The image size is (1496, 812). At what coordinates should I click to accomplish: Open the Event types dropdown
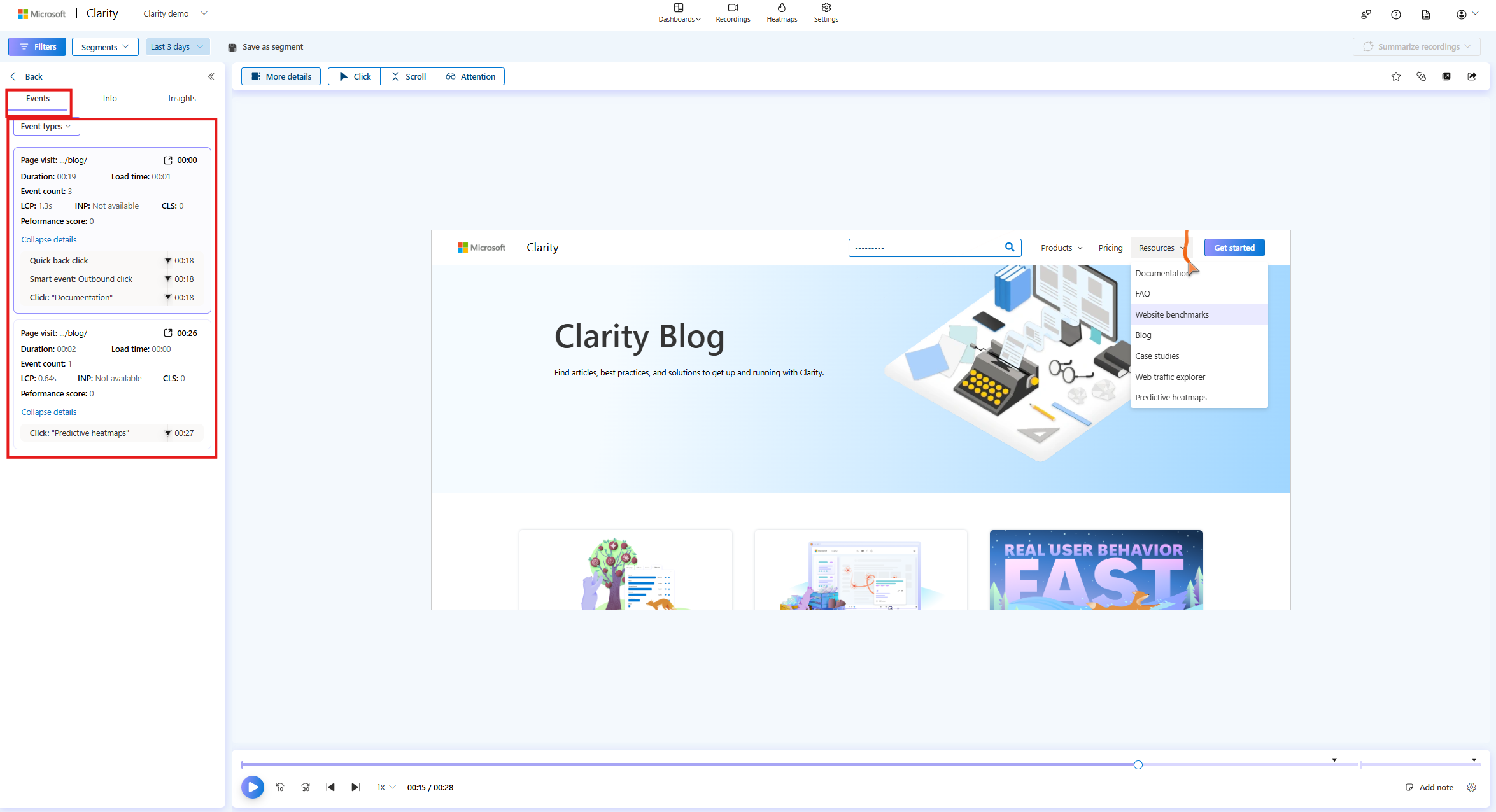46,127
